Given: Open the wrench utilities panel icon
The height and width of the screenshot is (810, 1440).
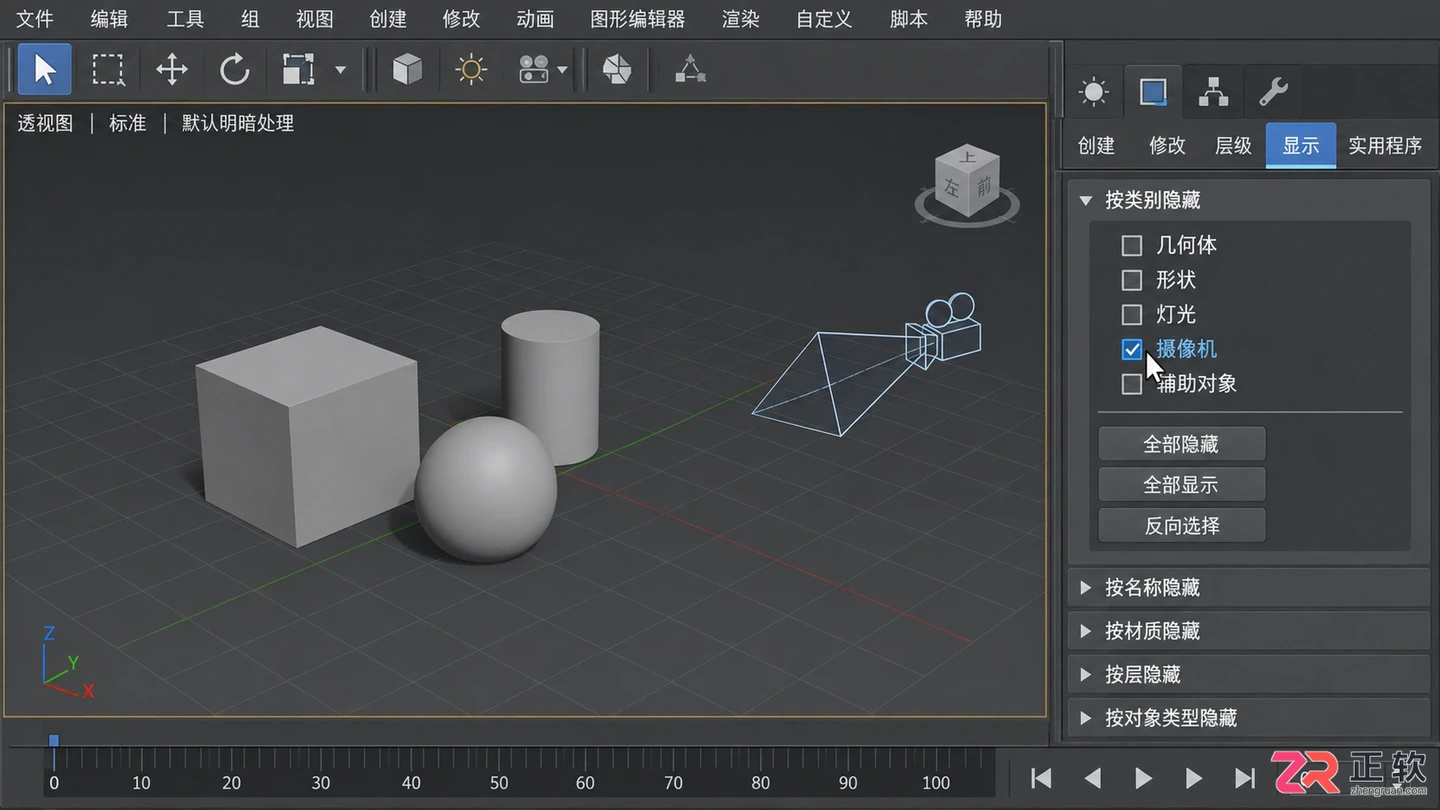Looking at the screenshot, I should point(1273,93).
